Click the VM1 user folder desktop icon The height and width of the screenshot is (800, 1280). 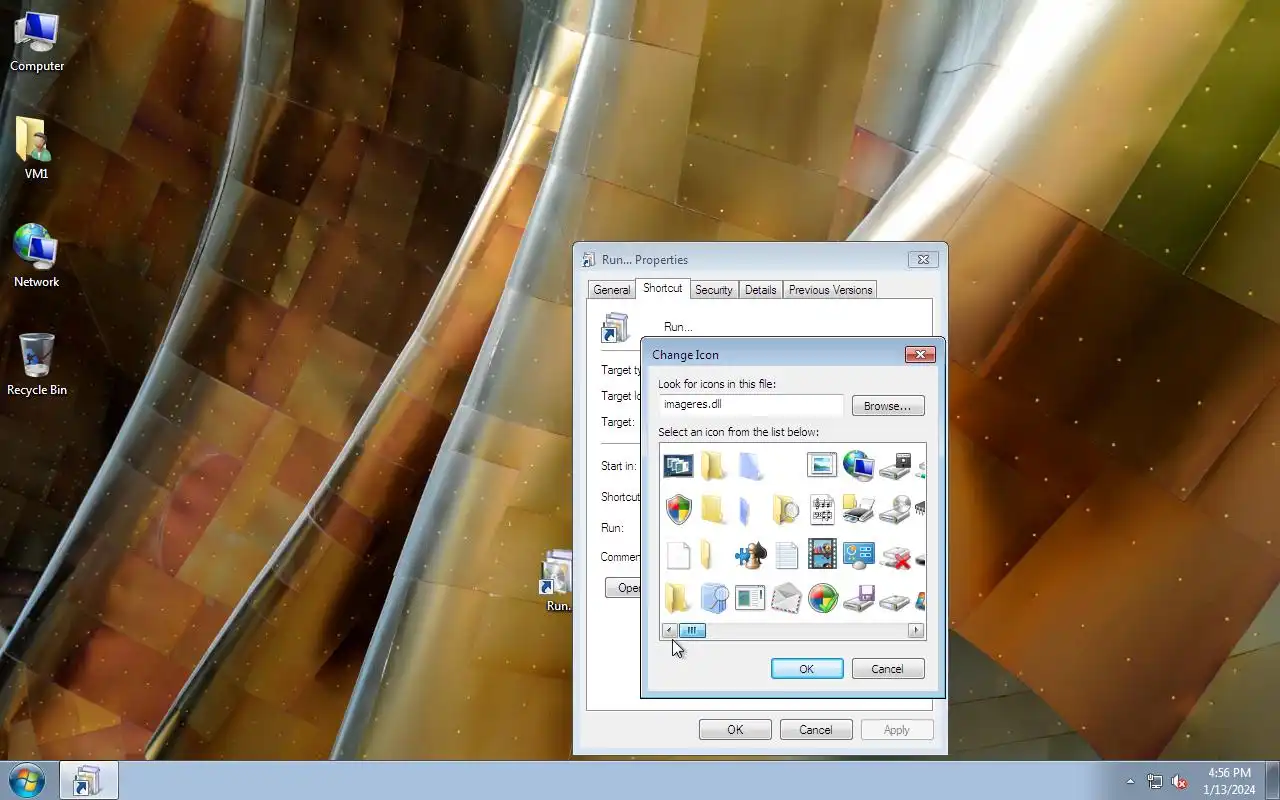tap(36, 148)
